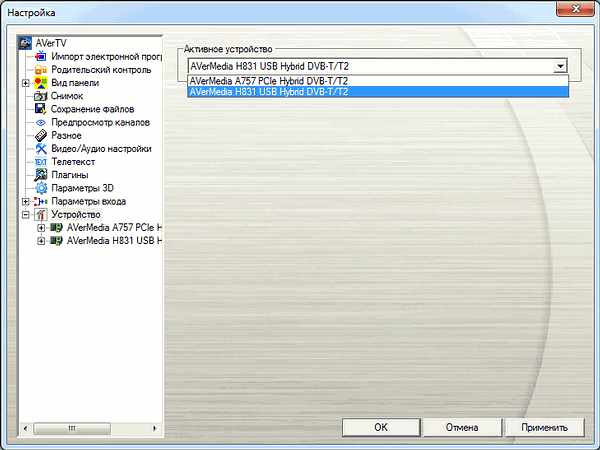Click the Параметры входа input icon
This screenshot has height=450, width=600.
[41, 201]
